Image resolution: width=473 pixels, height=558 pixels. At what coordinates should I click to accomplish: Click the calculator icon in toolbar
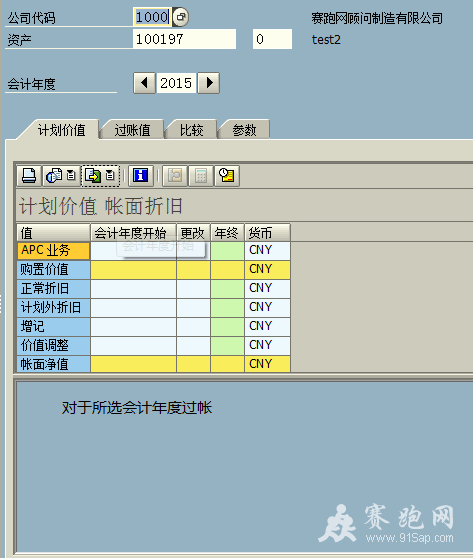[201, 176]
